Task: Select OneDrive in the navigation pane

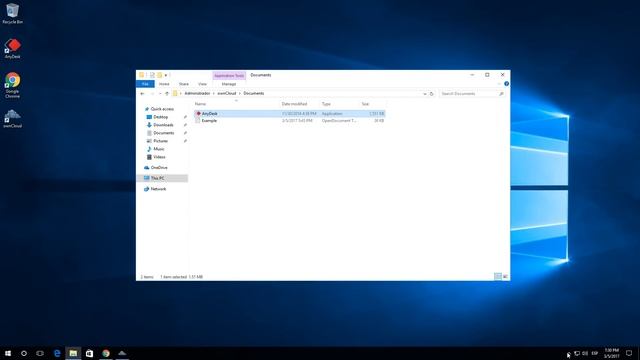Action: coord(159,168)
